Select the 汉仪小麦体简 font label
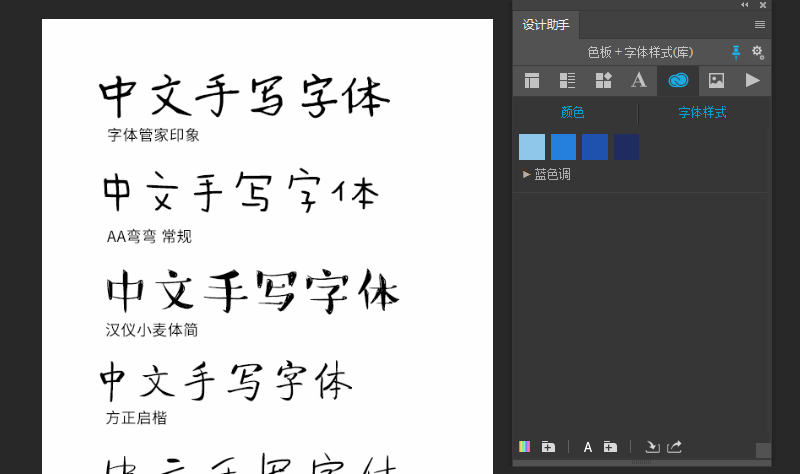Viewport: 800px width, 474px height. (152, 330)
